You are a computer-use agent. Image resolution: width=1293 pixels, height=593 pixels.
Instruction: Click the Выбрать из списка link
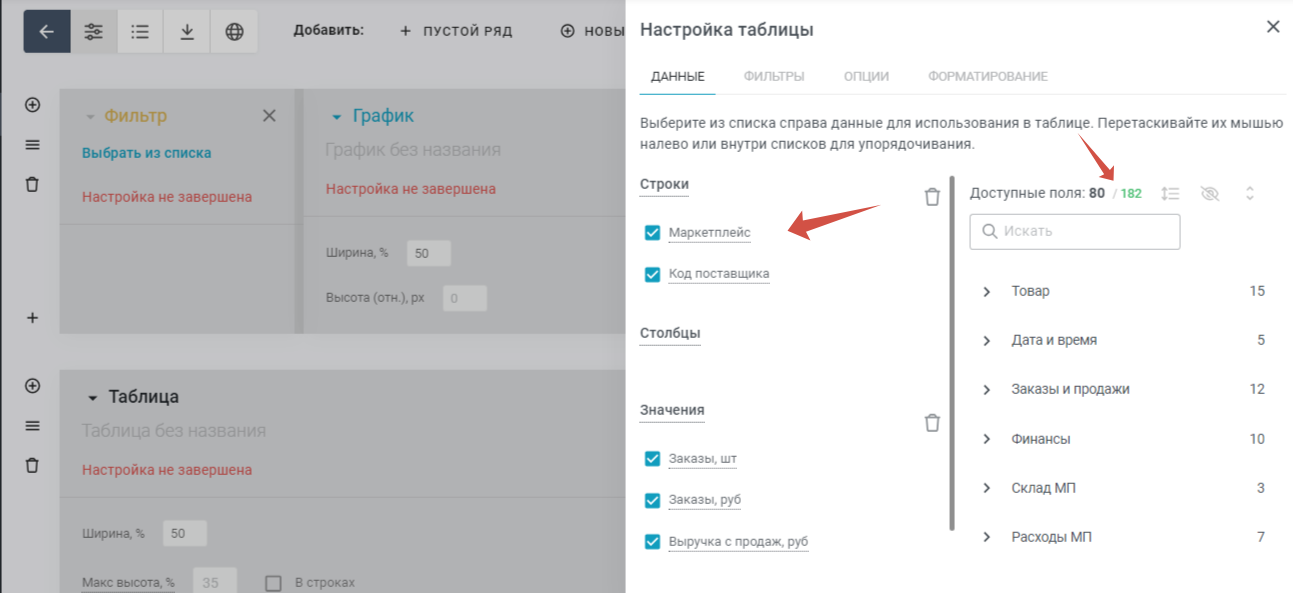[x=146, y=153]
